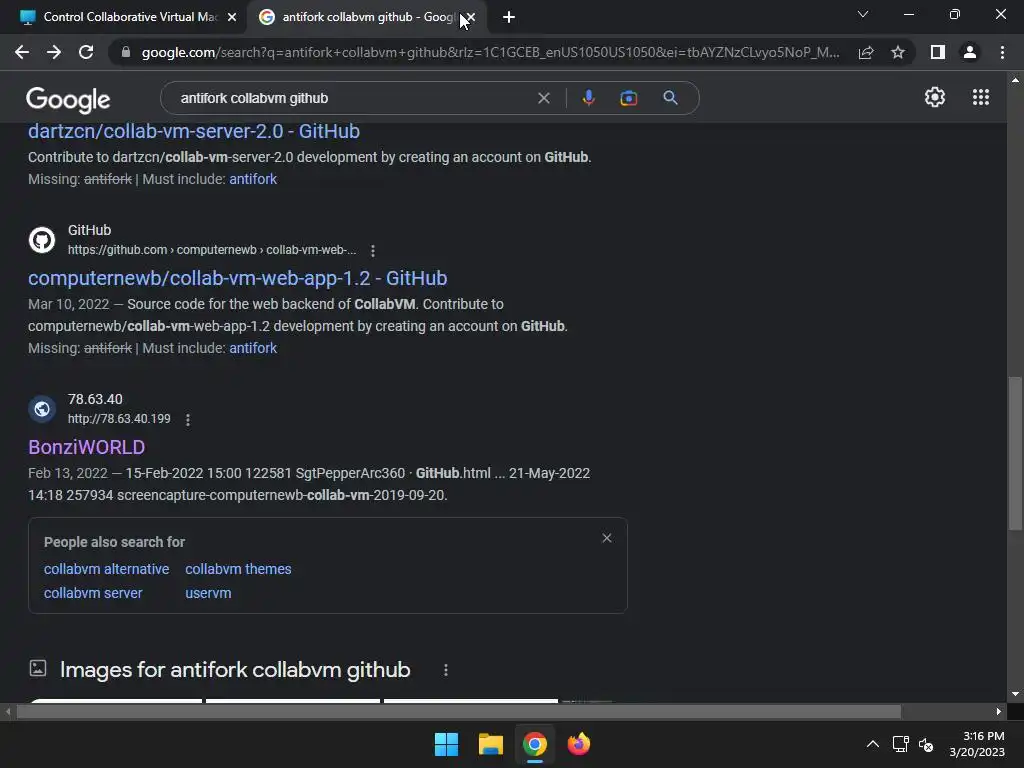Image resolution: width=1024 pixels, height=768 pixels.
Task: Open the Chrome side panel
Action: click(x=938, y=52)
